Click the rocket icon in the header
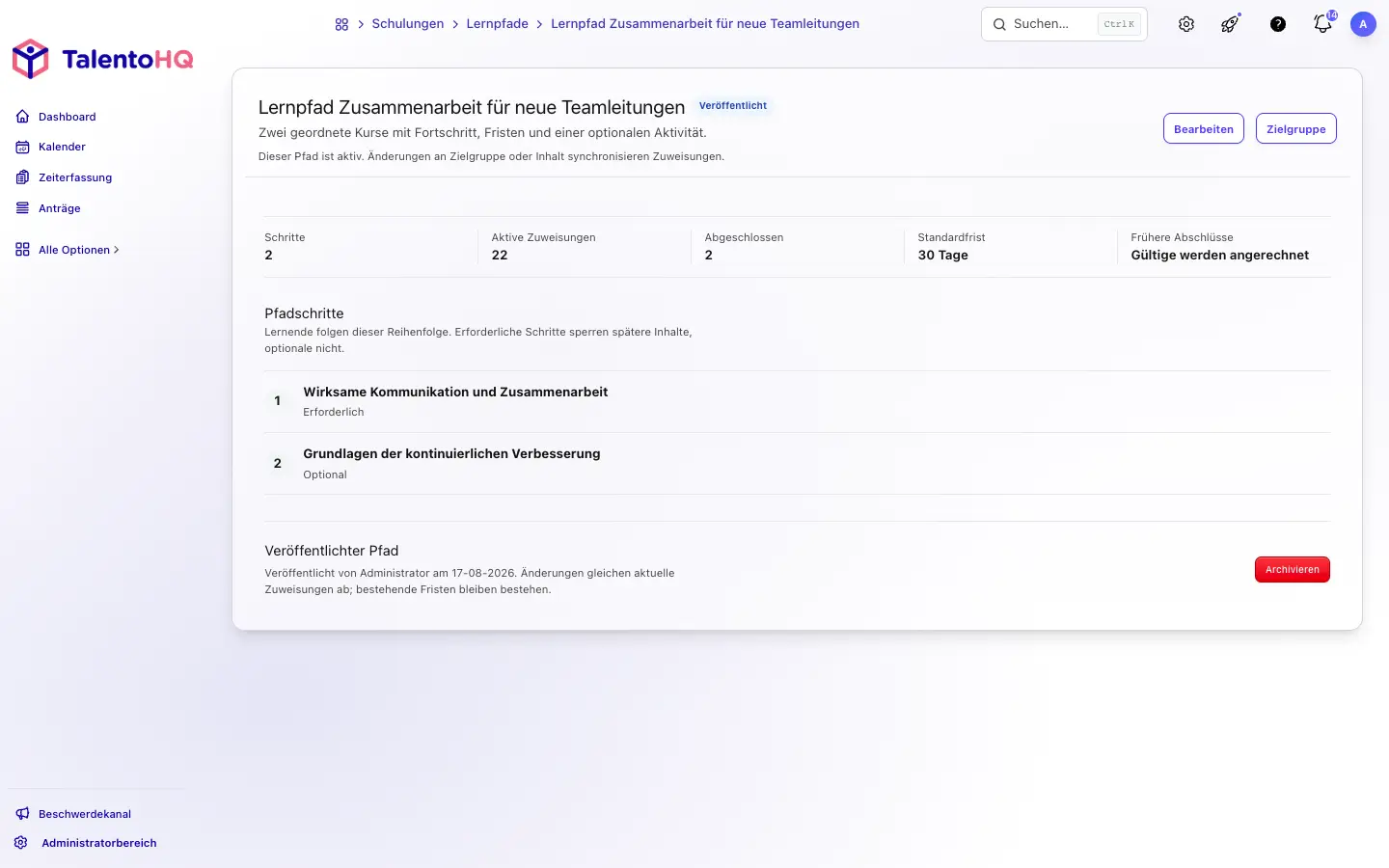This screenshot has height=868, width=1389. [1230, 24]
